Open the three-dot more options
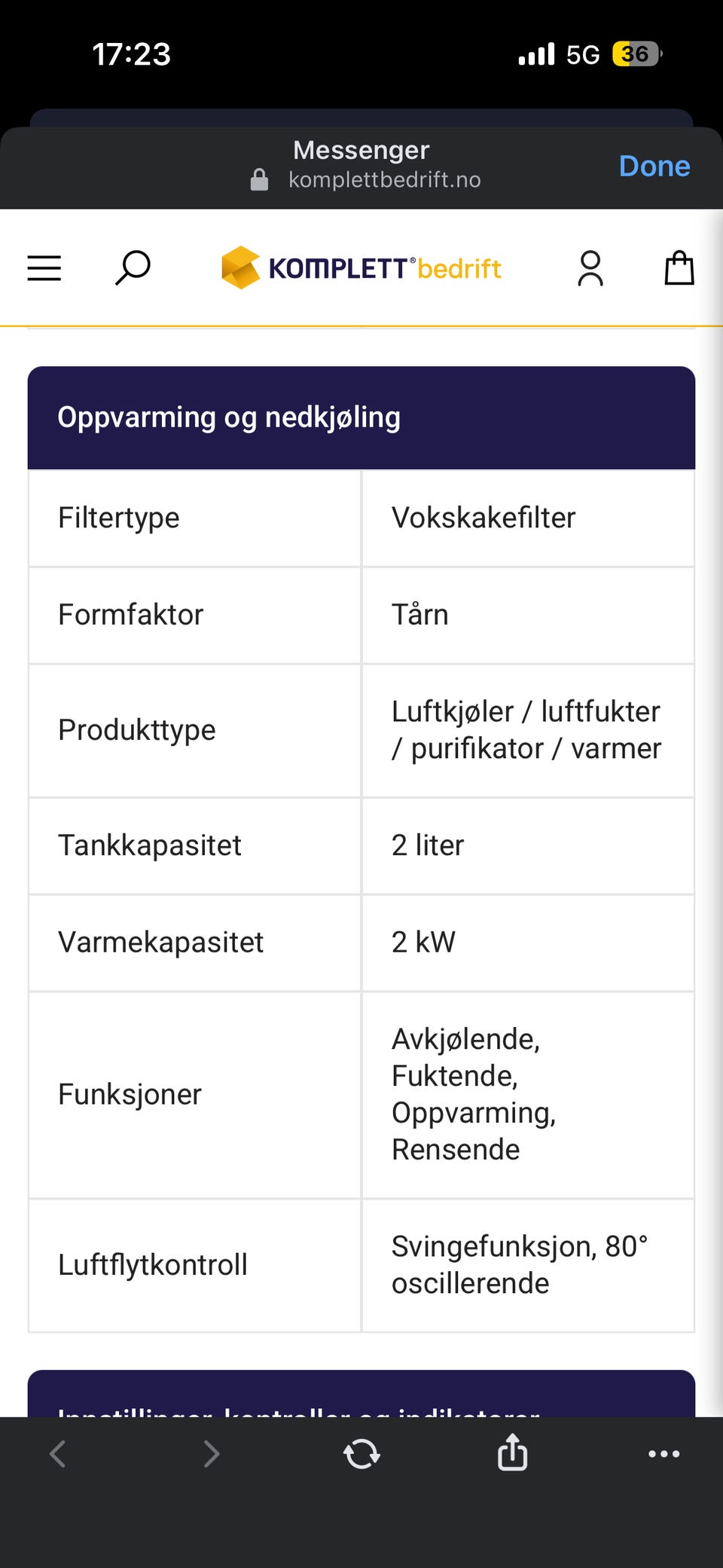The width and height of the screenshot is (723, 1568). [664, 1453]
